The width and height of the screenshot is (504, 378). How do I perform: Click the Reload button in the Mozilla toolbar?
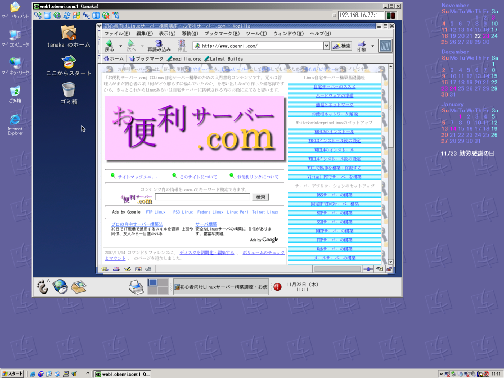click(x=159, y=45)
